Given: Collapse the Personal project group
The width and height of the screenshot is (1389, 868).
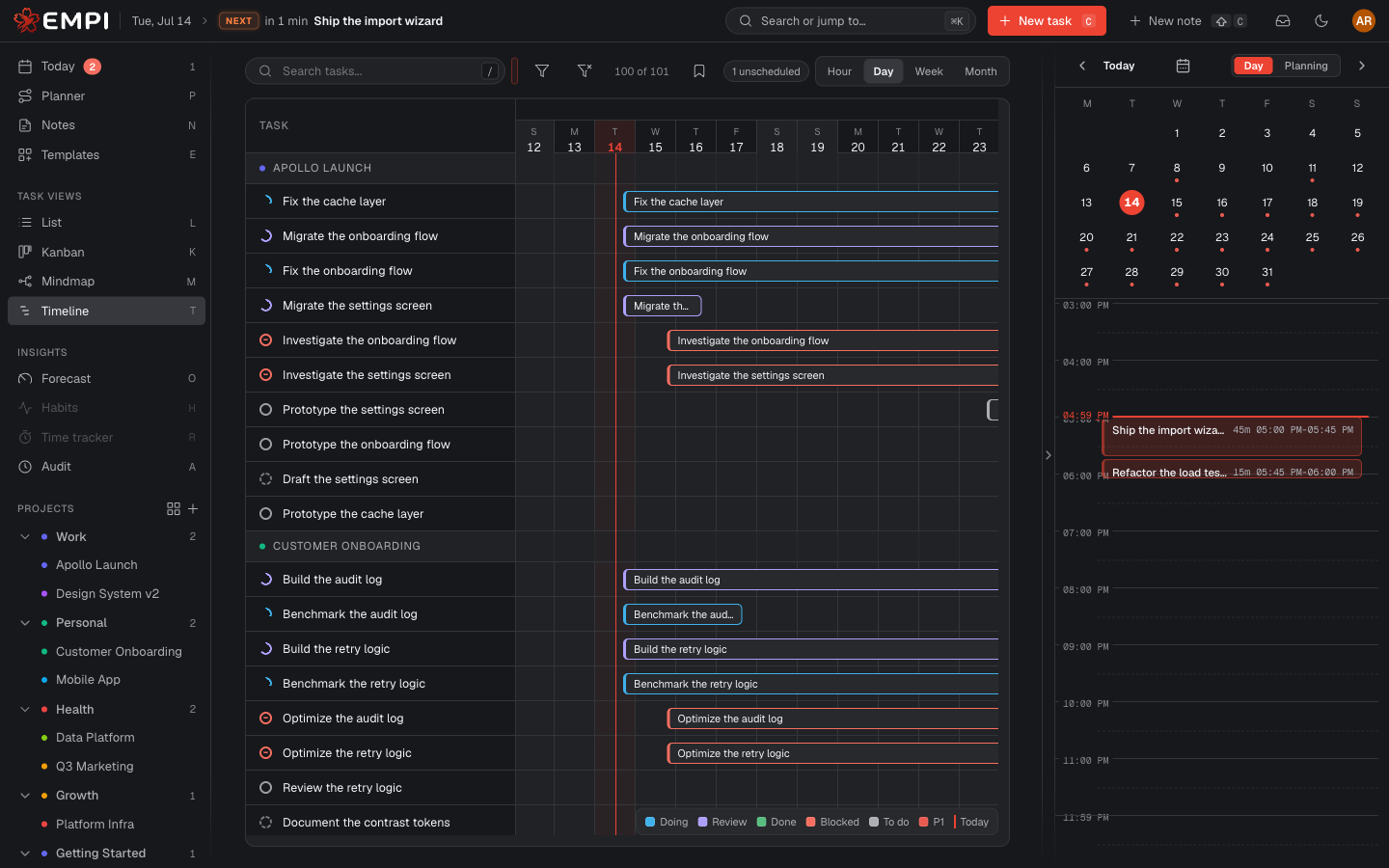Looking at the screenshot, I should pos(25,623).
